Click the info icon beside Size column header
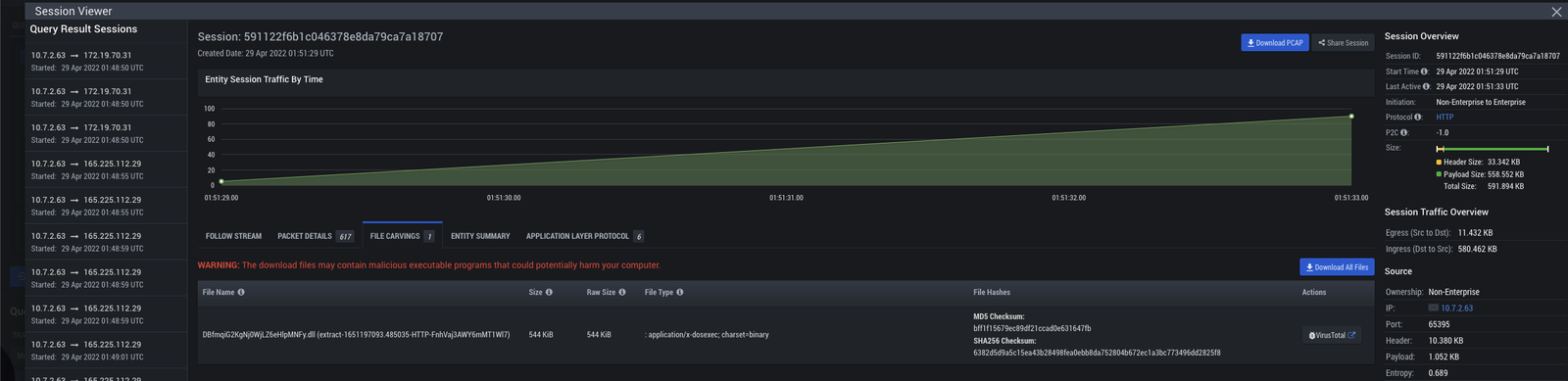 (549, 292)
